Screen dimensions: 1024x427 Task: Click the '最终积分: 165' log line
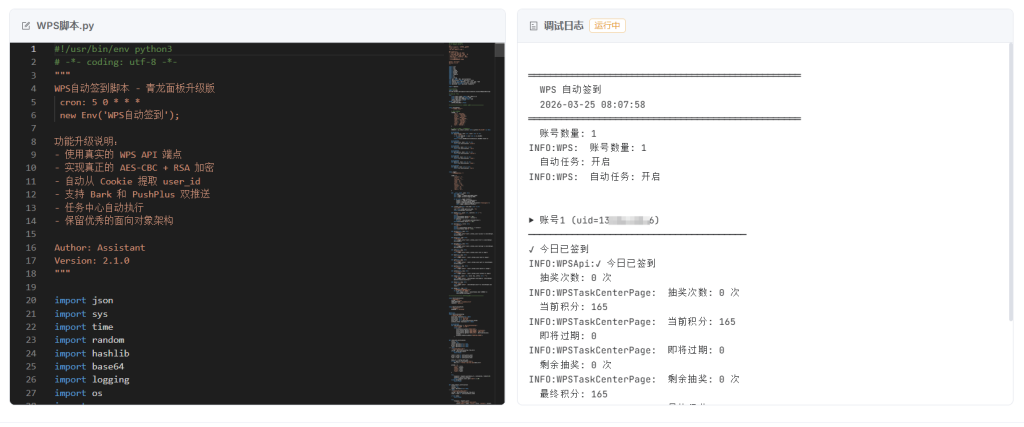[x=573, y=394]
